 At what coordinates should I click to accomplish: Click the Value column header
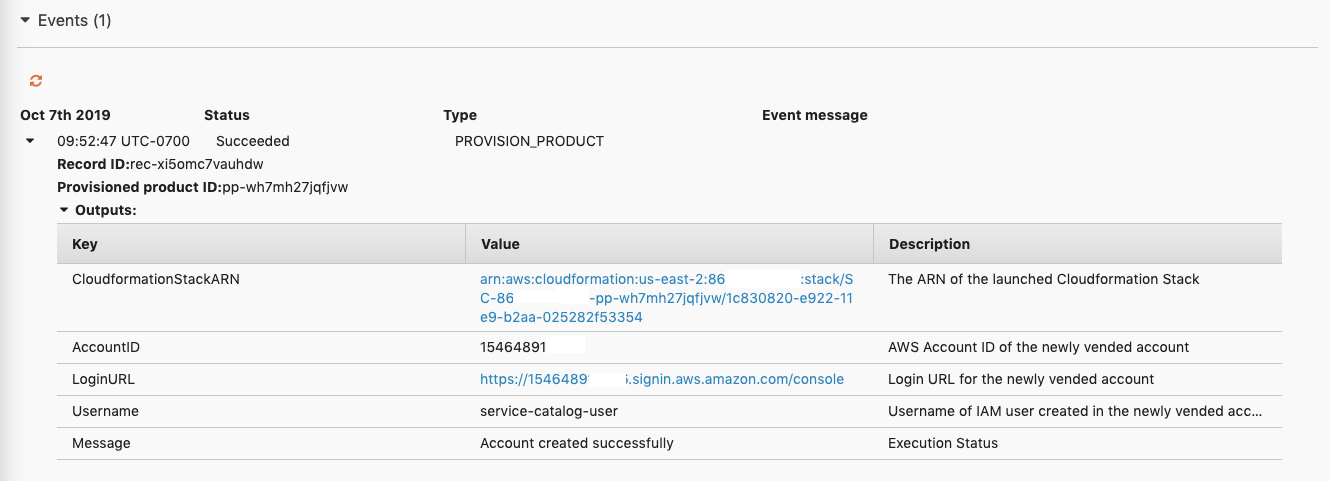500,244
